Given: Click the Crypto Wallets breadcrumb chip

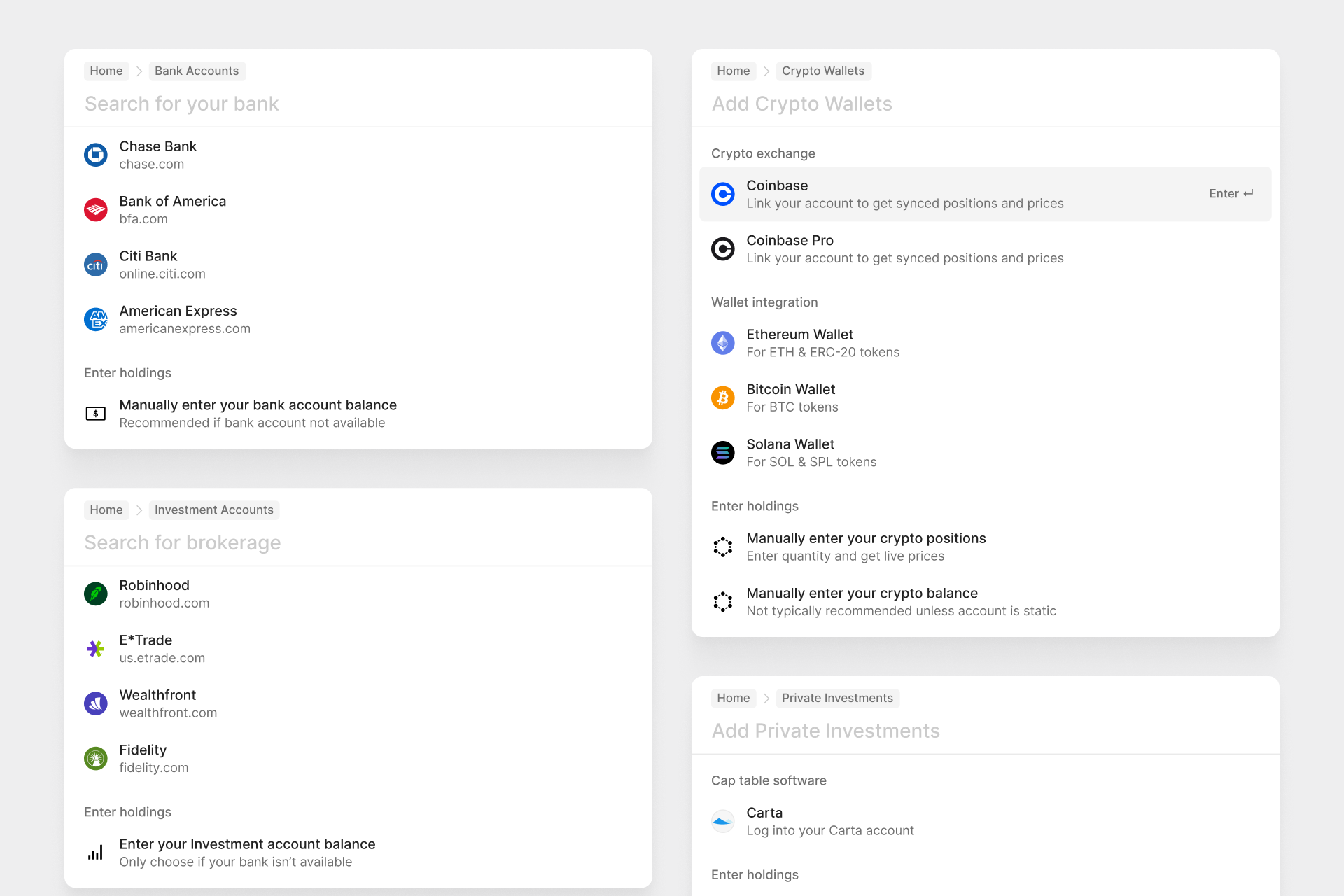Looking at the screenshot, I should (x=823, y=71).
